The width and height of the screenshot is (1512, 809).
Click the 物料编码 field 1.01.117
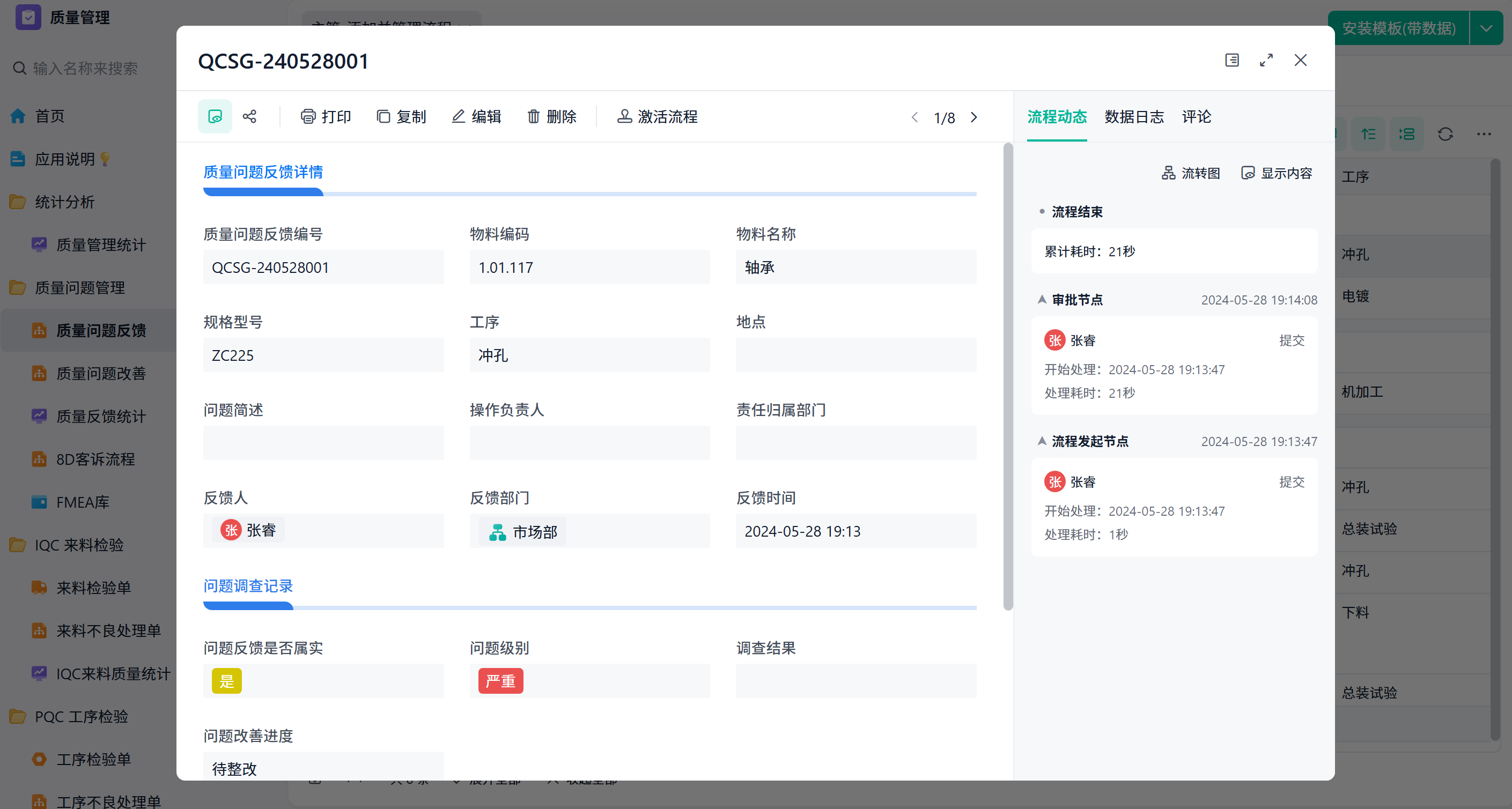point(589,268)
